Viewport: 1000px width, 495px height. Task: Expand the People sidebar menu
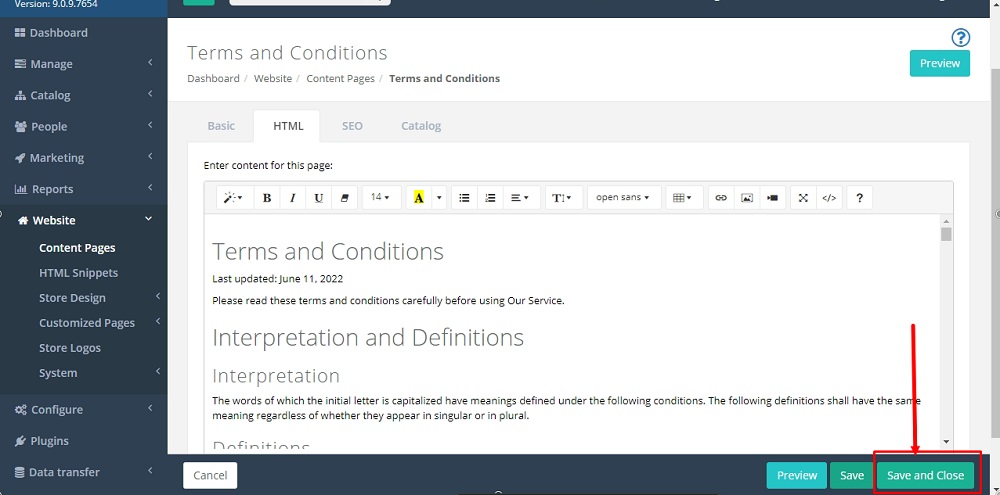coord(84,126)
